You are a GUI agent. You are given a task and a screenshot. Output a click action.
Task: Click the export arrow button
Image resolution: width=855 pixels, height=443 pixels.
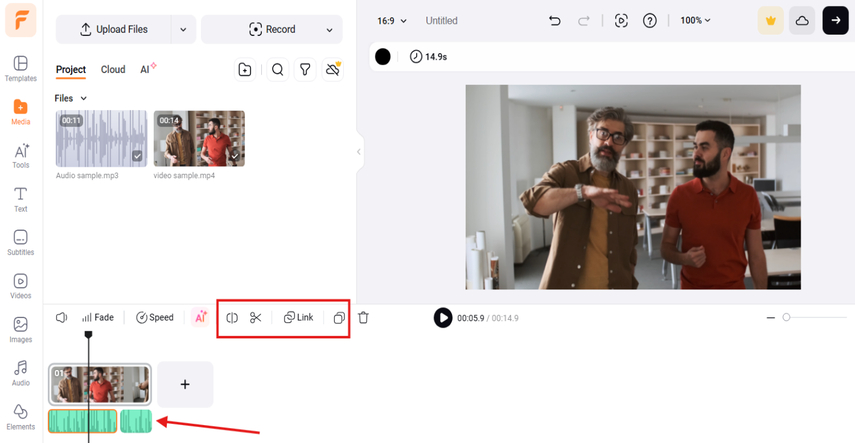(x=835, y=21)
